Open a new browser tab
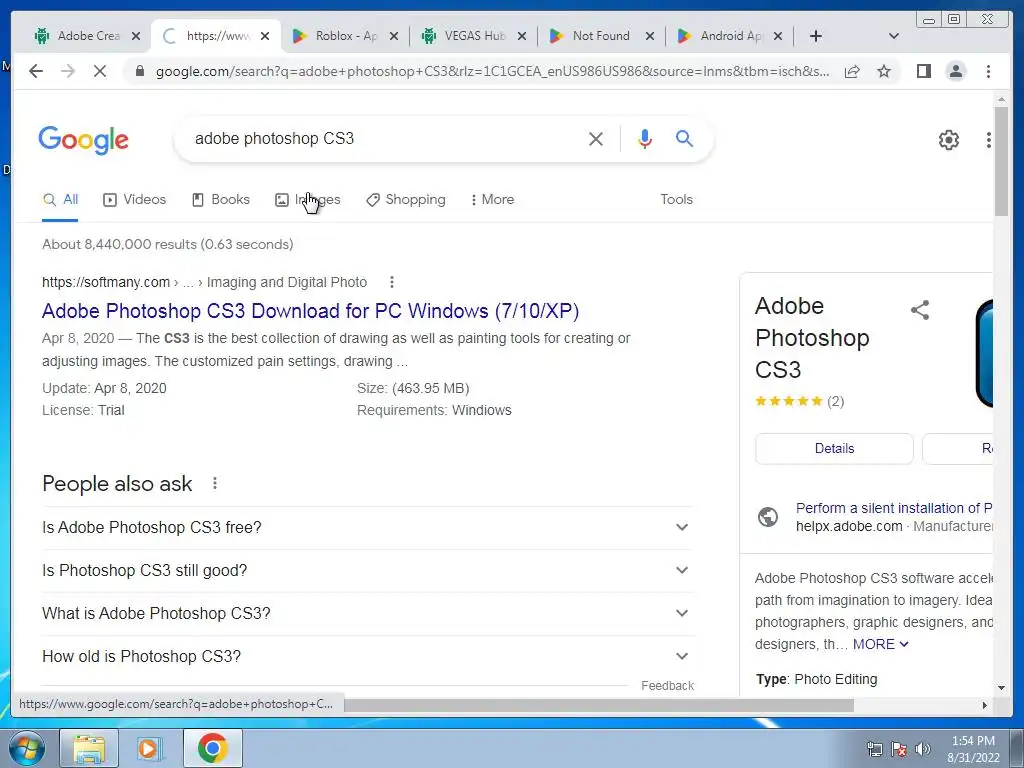 pos(816,37)
